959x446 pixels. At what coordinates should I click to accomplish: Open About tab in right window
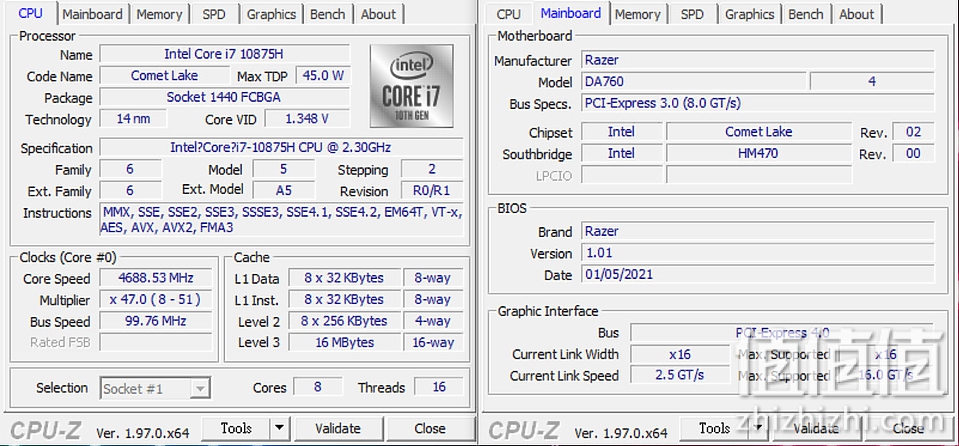tap(857, 14)
